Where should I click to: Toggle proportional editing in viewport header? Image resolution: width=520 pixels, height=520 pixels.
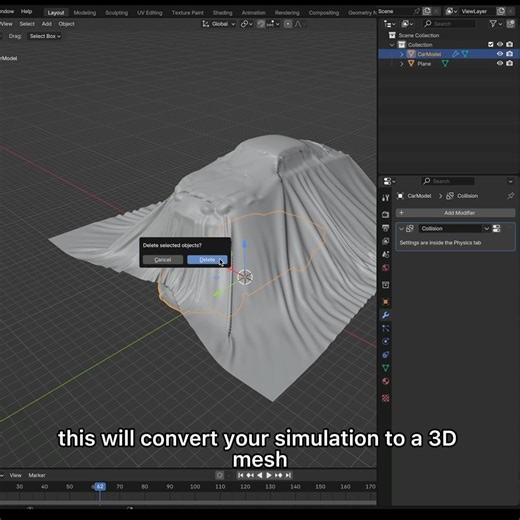288,24
